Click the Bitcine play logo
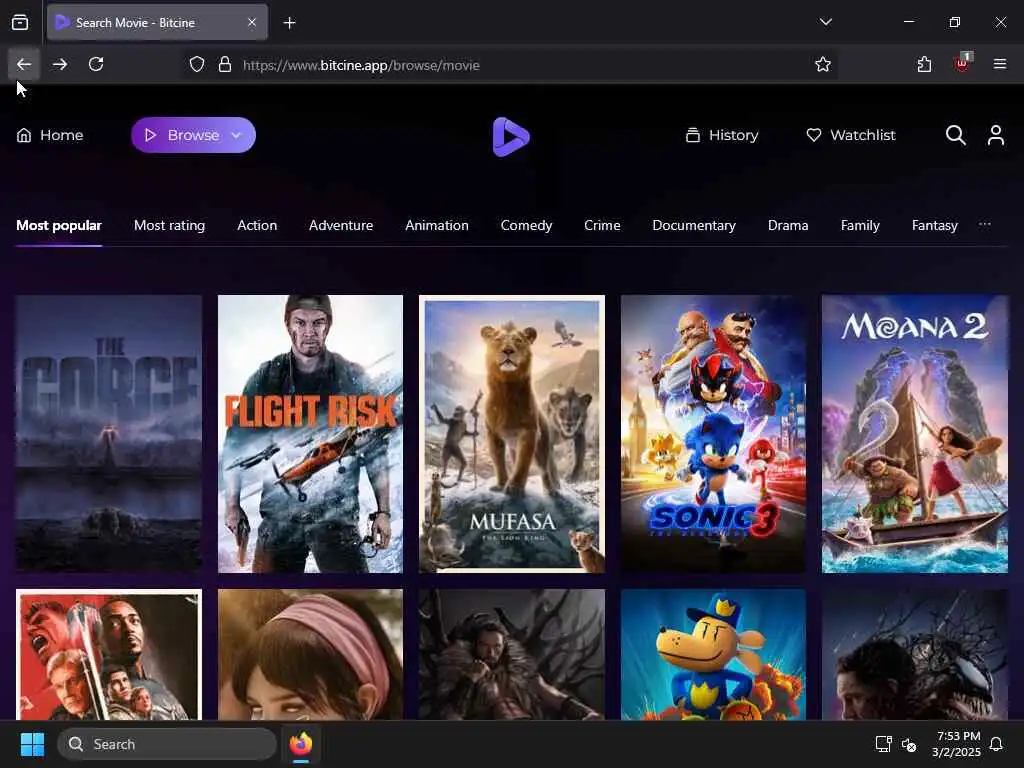1024x768 pixels. point(511,136)
